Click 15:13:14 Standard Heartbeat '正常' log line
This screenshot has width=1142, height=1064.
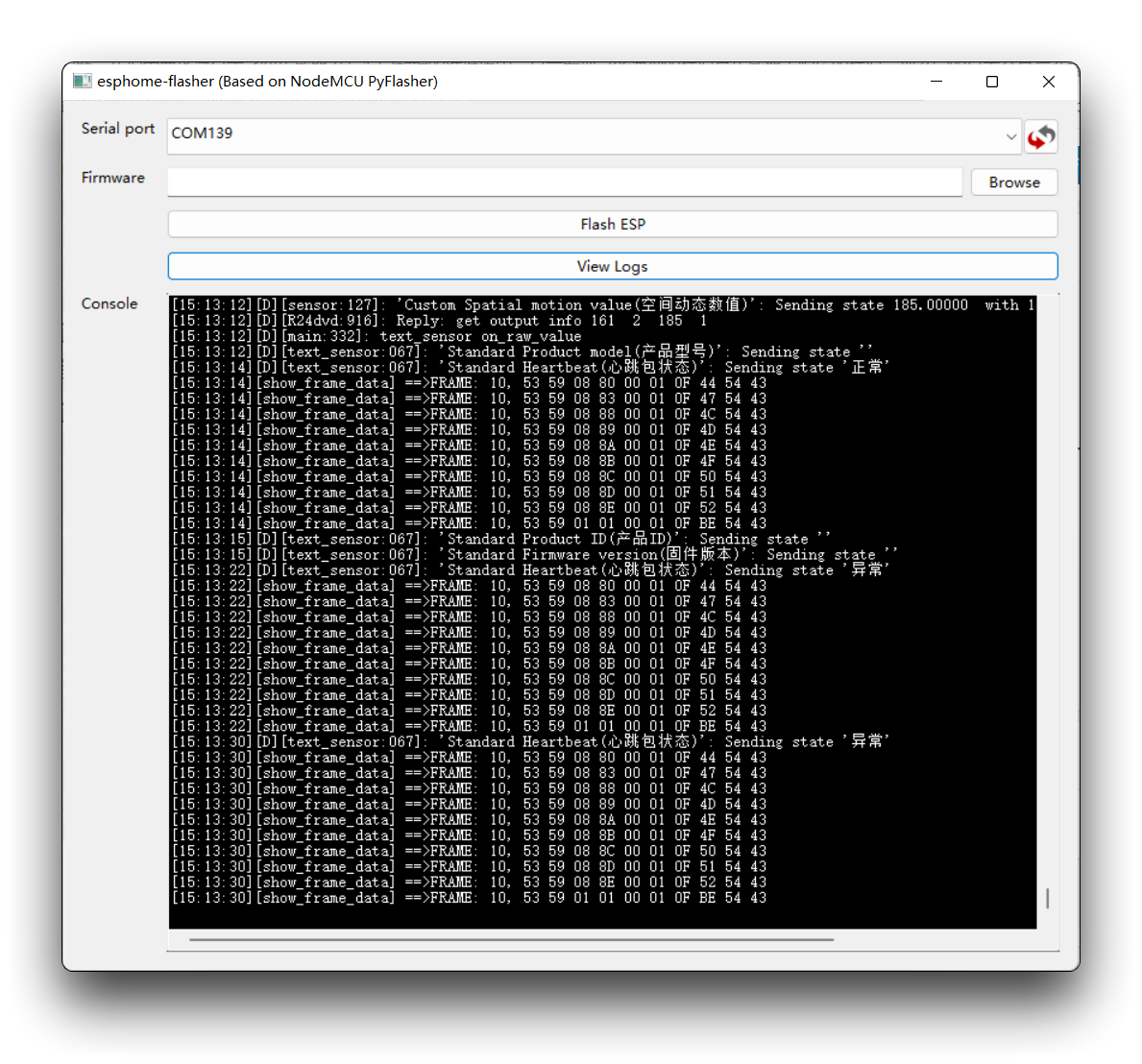coord(530,368)
